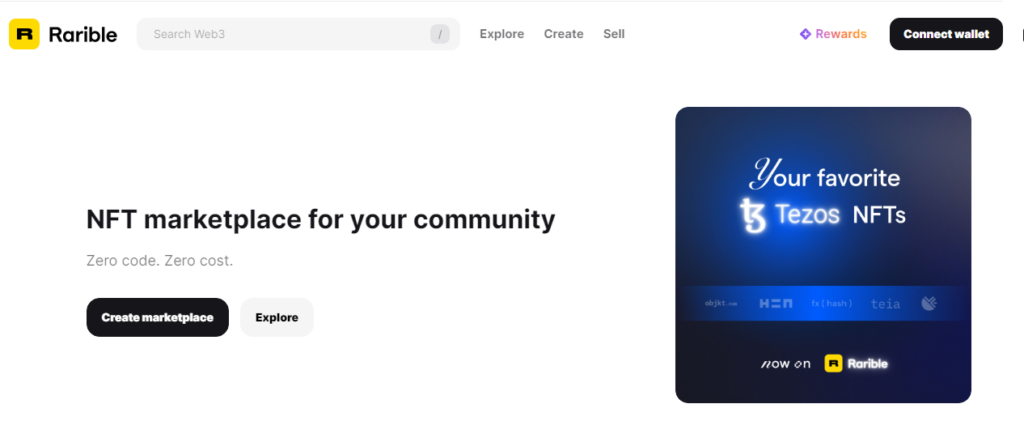Click the "NFT marketplace for your community" headline

coord(321,219)
